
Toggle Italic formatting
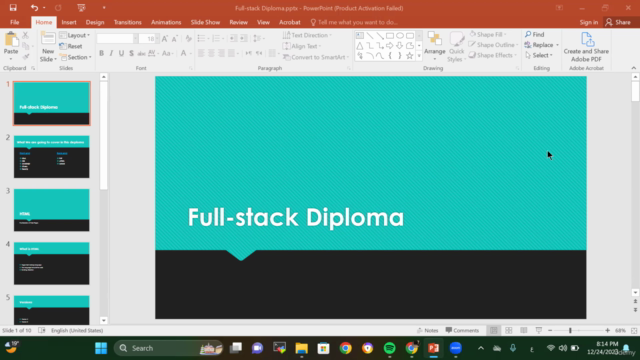coord(111,53)
